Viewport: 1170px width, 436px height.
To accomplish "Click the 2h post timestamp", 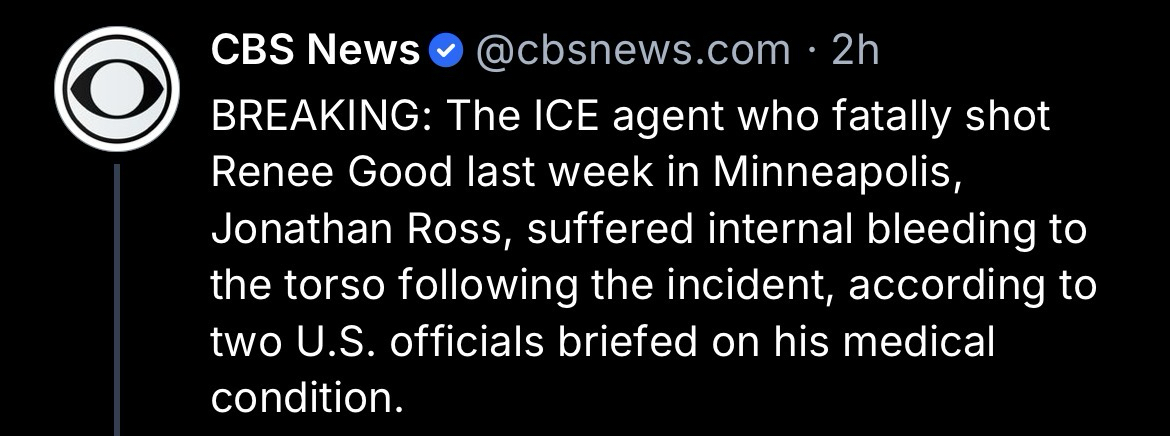I will 855,51.
